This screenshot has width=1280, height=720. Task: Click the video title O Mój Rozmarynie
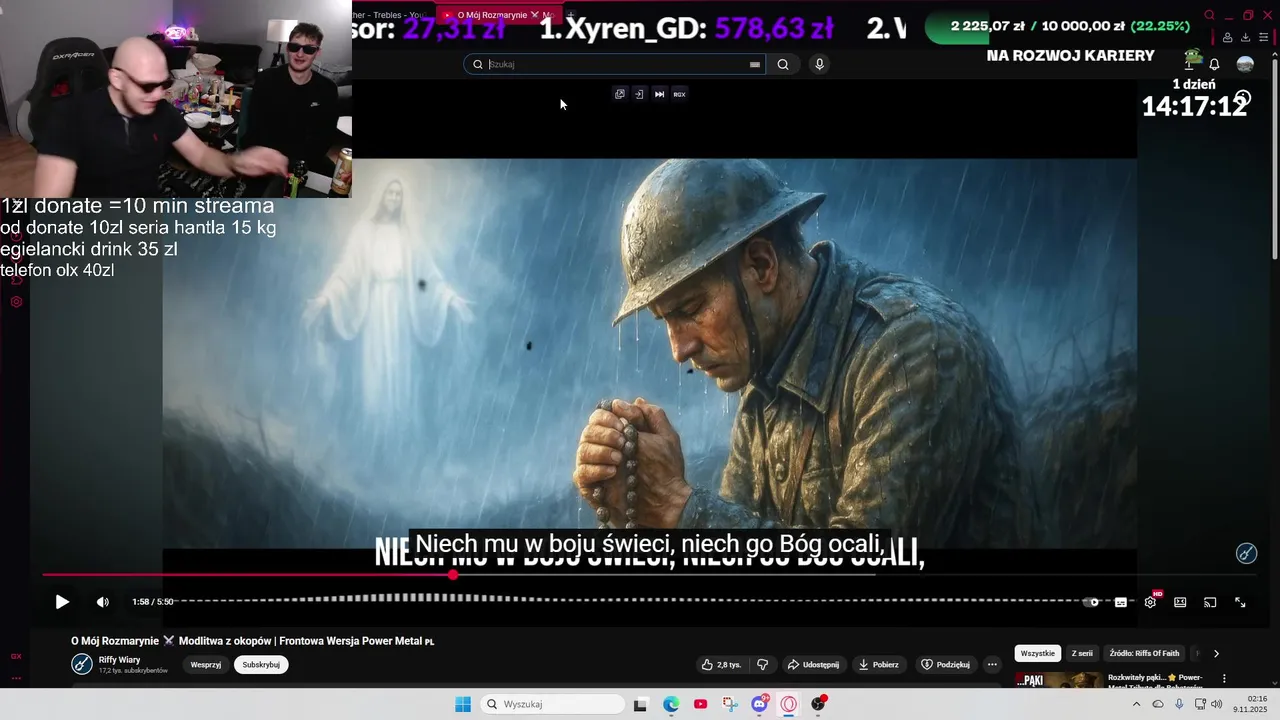click(252, 641)
